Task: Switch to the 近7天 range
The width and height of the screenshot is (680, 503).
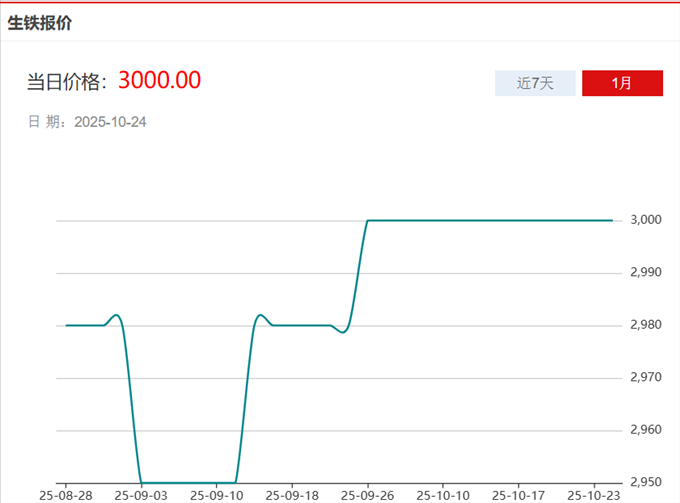Action: [535, 83]
